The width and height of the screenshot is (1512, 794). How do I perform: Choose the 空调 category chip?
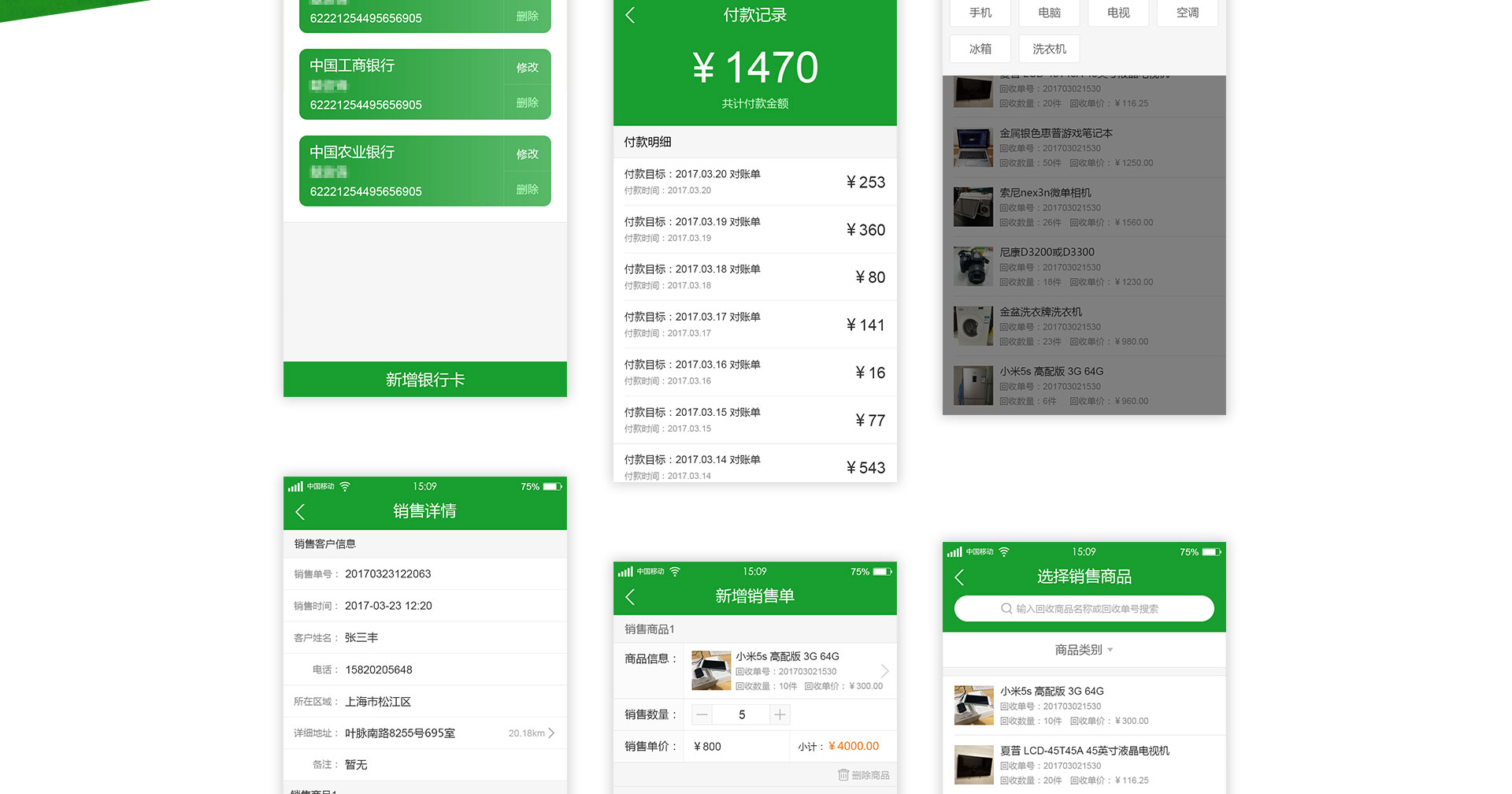pyautogui.click(x=1187, y=13)
